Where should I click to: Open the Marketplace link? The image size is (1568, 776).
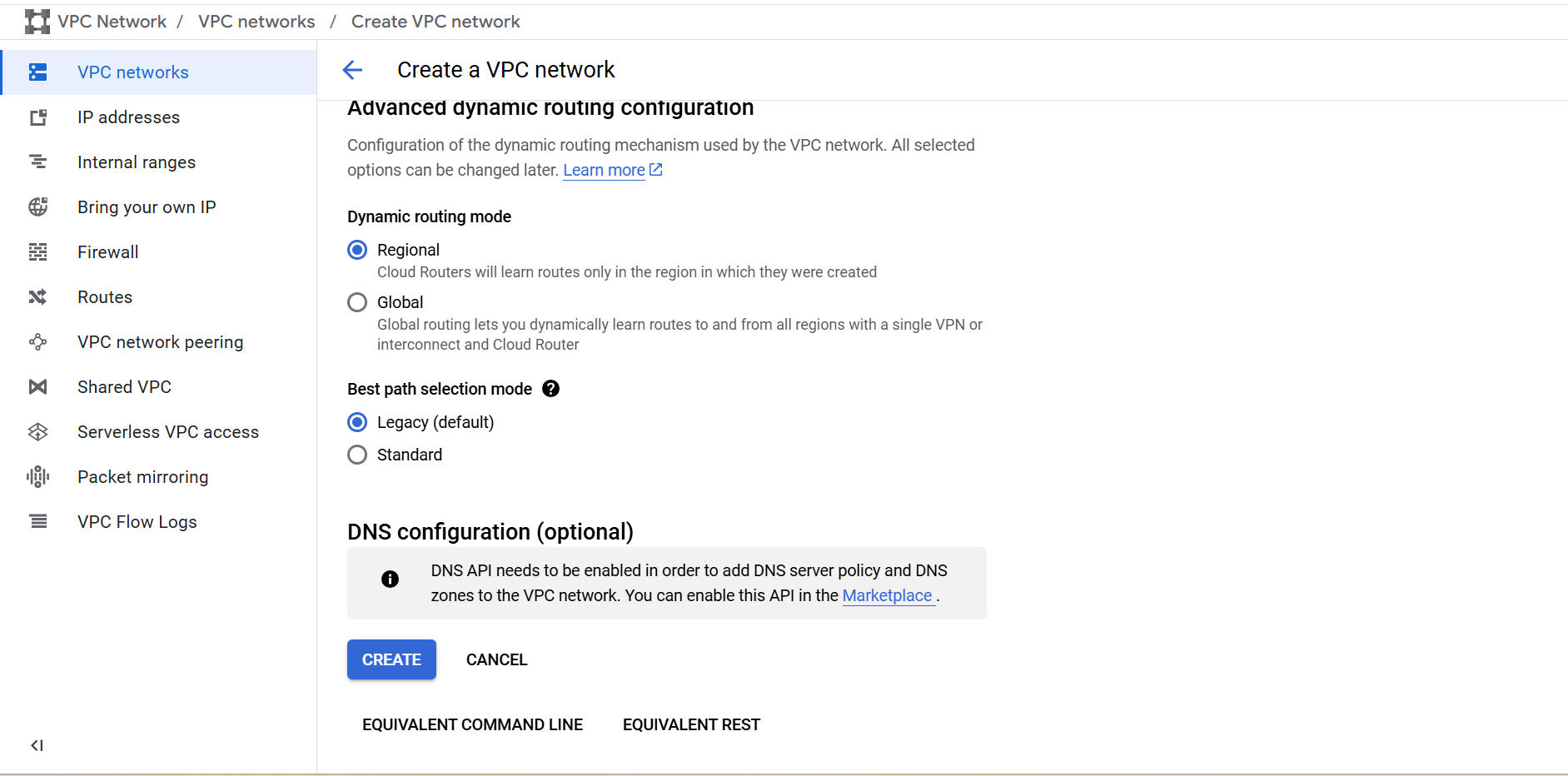coord(887,595)
